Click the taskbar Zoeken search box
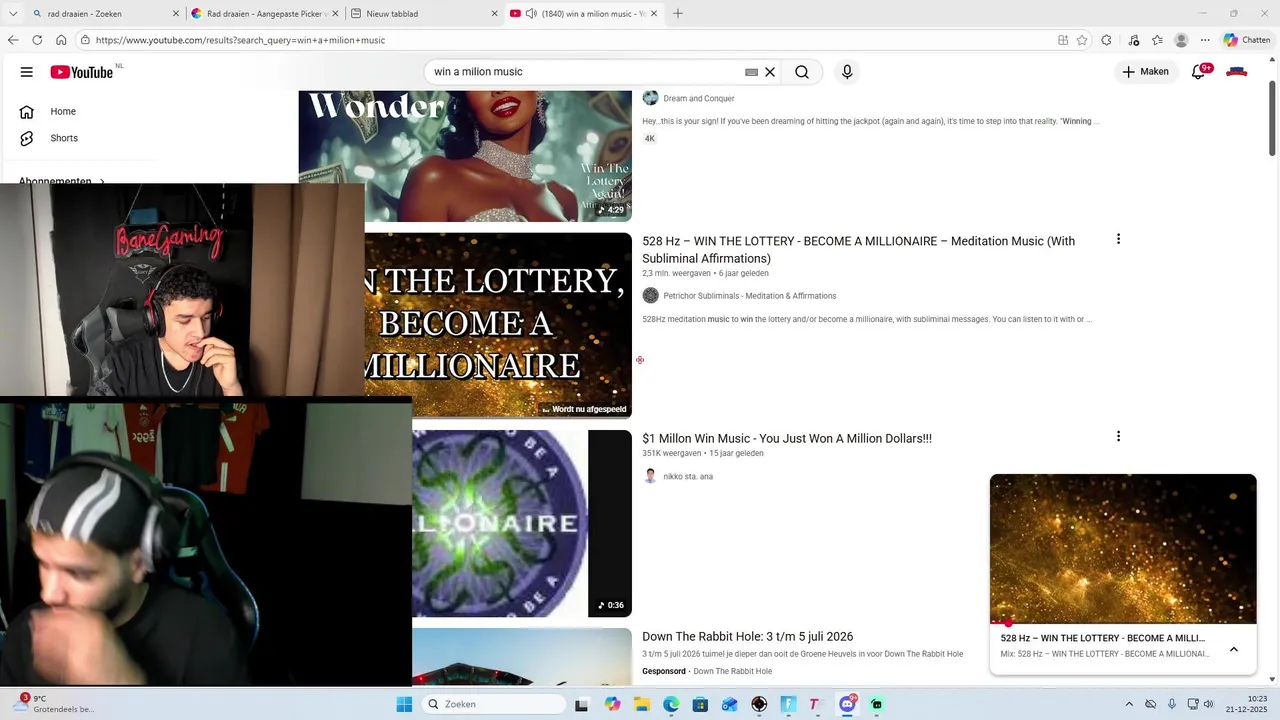 (x=494, y=704)
